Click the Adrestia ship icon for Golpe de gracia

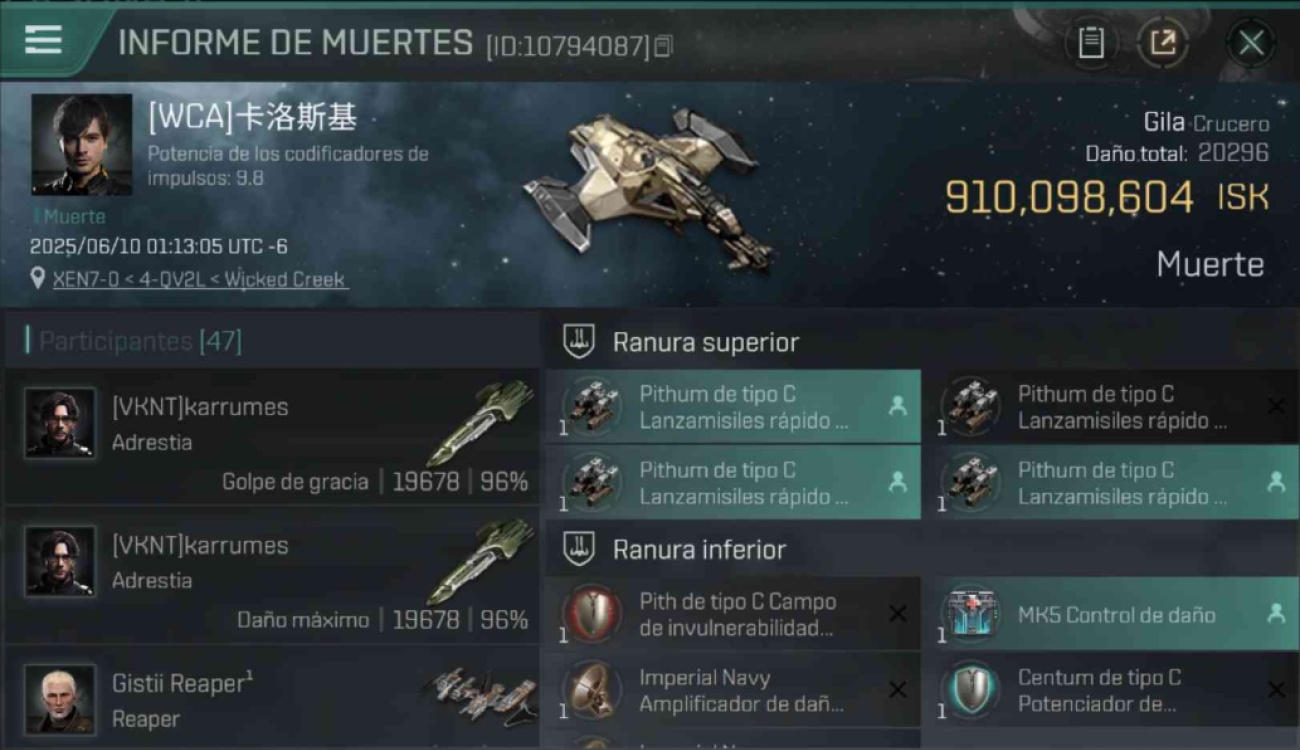tap(485, 423)
